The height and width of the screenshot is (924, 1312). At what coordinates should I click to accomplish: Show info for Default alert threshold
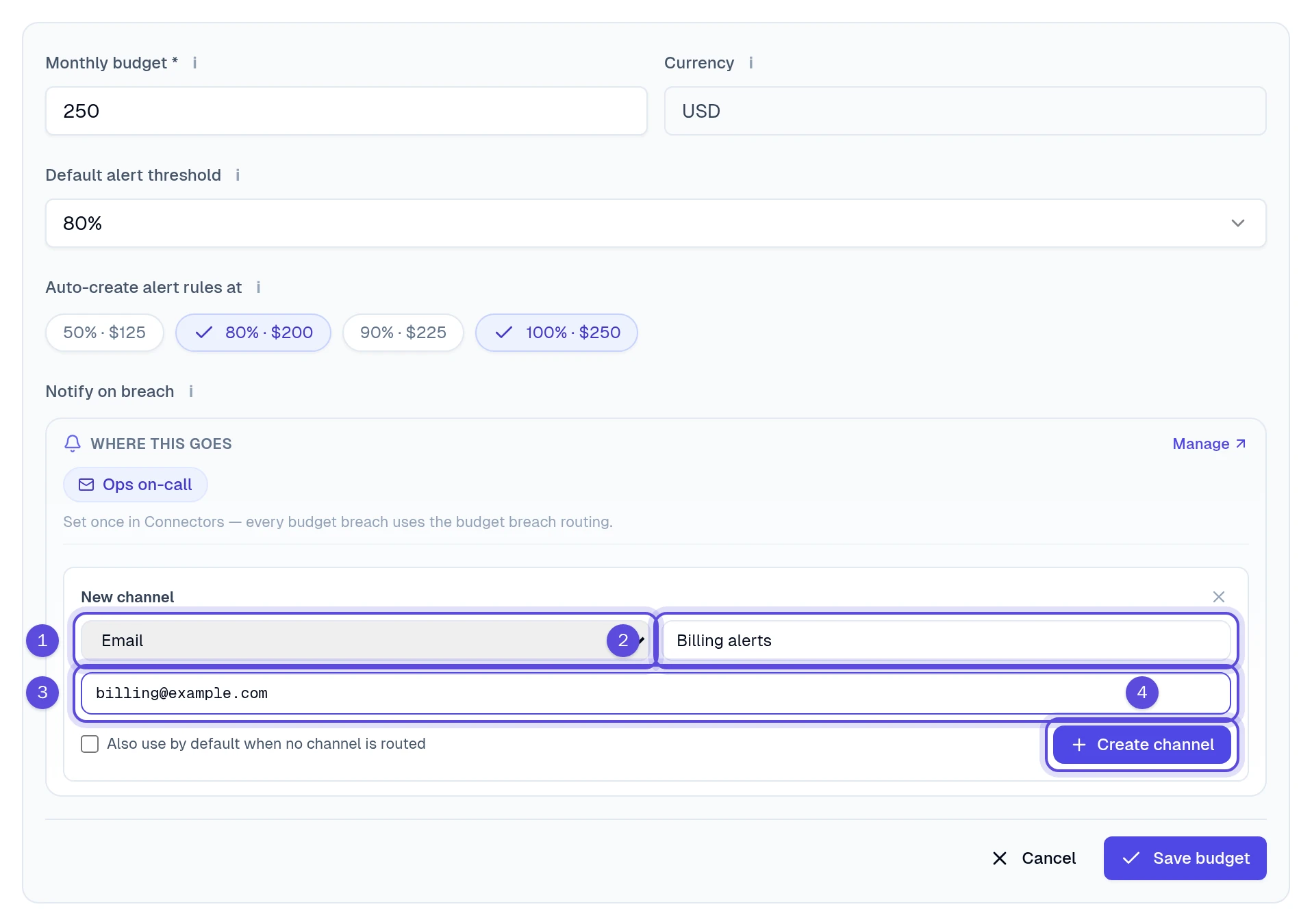(238, 175)
